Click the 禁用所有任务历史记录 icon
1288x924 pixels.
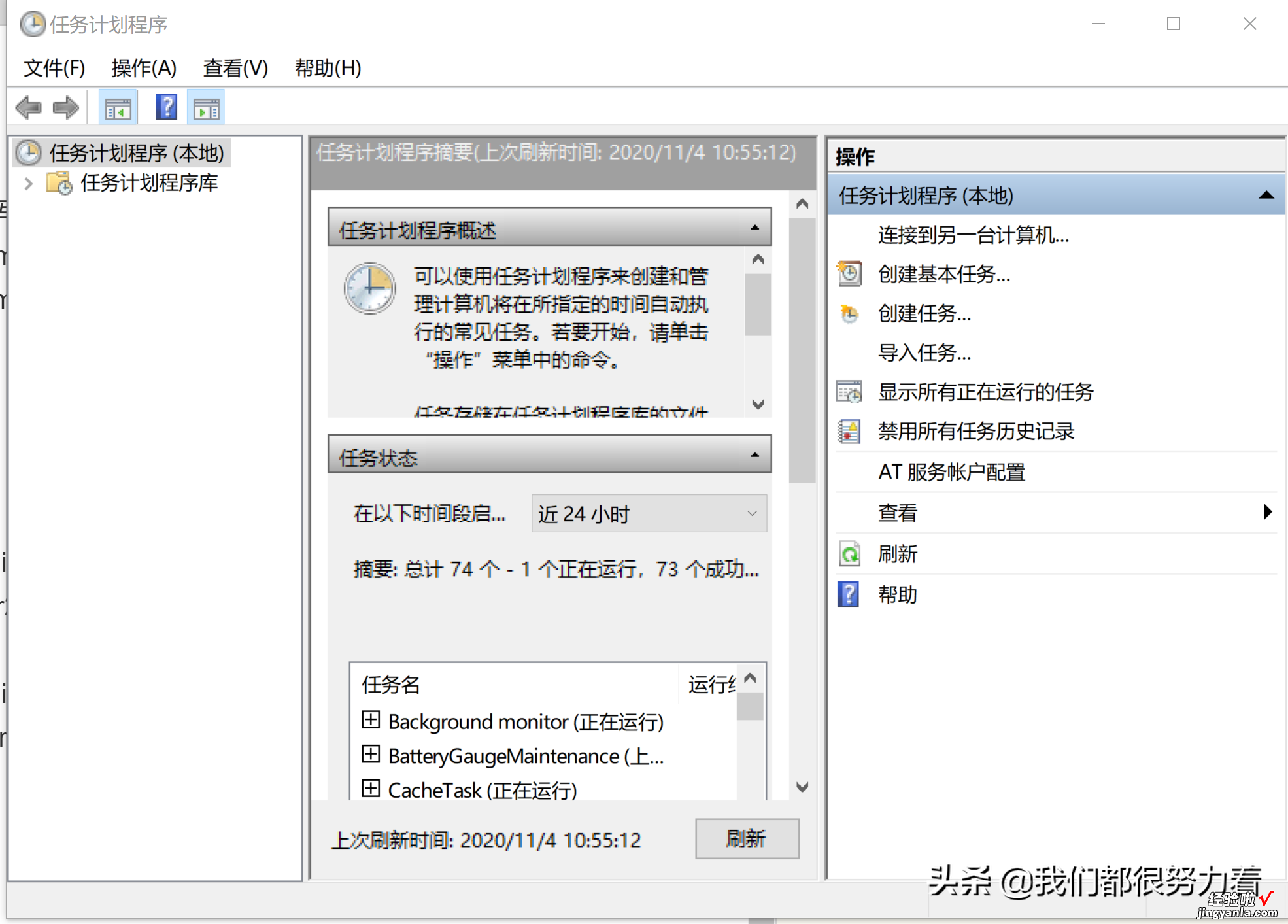[849, 431]
